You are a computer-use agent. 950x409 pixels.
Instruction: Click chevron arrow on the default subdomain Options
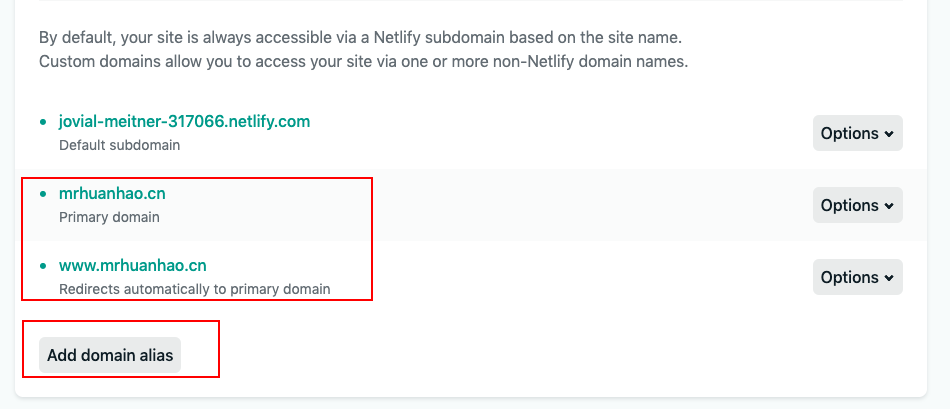889,134
